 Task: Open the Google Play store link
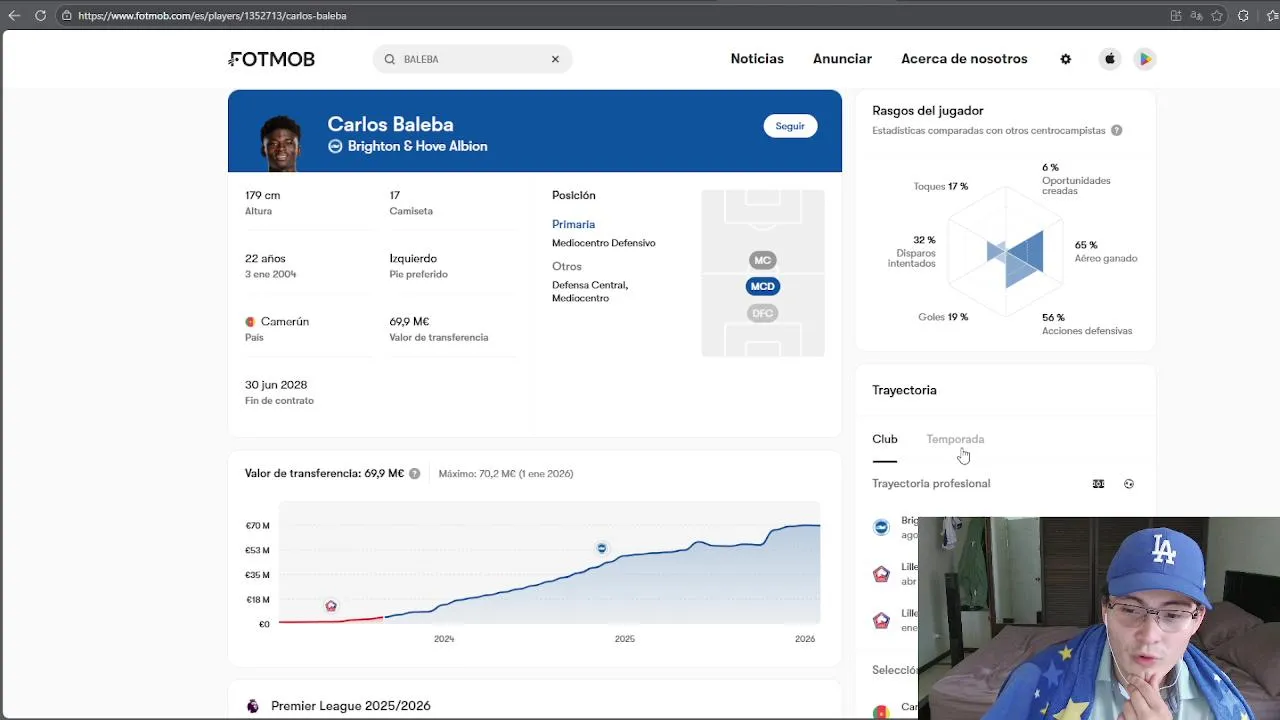coord(1145,59)
